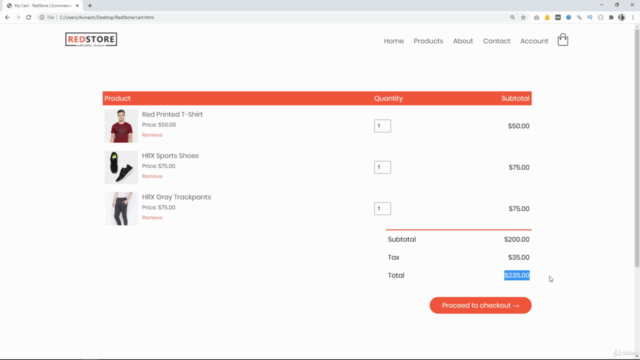This screenshot has width=640, height=360.
Task: Click quantity field for HRX Gray Trackpants
Action: [x=382, y=209]
